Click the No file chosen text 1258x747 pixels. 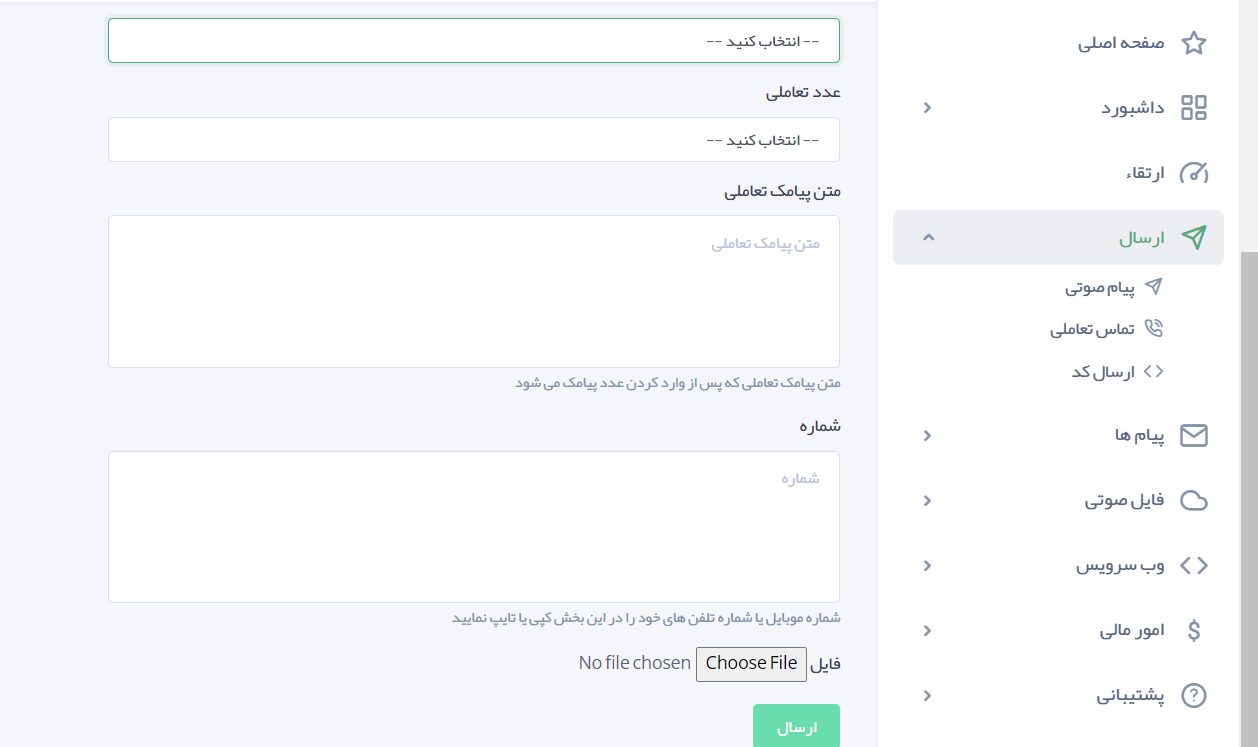point(634,663)
